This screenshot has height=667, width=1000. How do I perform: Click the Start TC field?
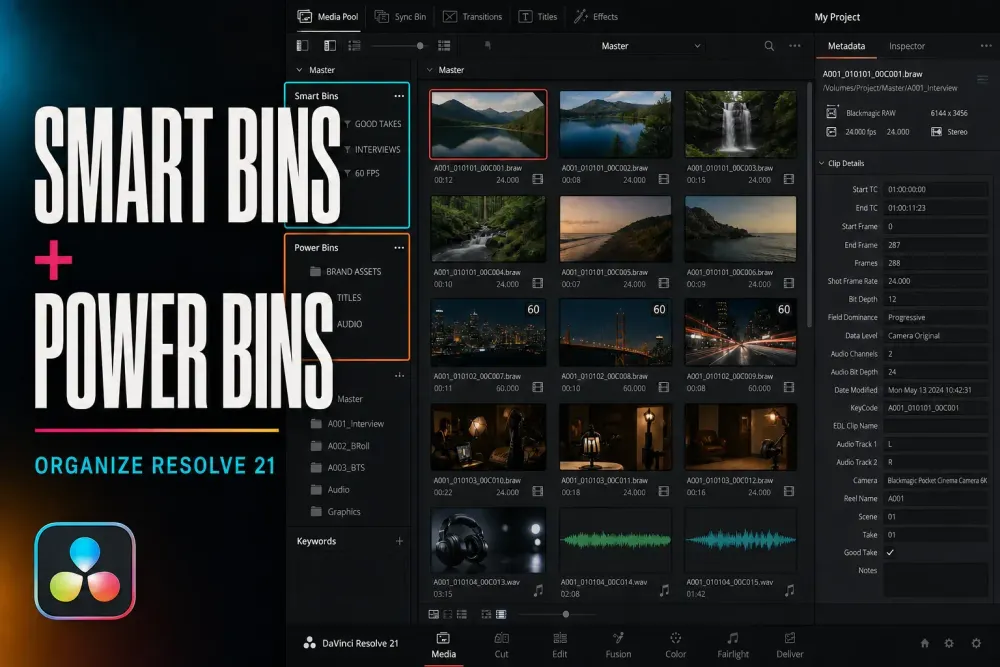[x=936, y=189]
